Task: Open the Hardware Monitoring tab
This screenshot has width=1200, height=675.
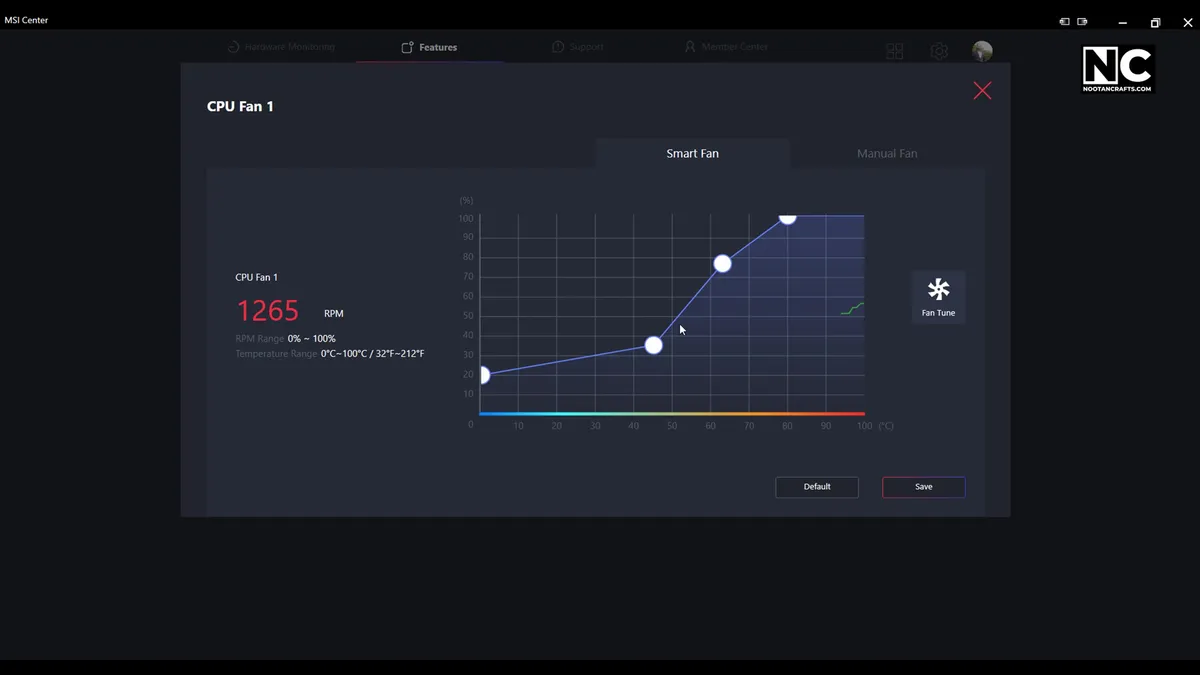Action: point(281,47)
